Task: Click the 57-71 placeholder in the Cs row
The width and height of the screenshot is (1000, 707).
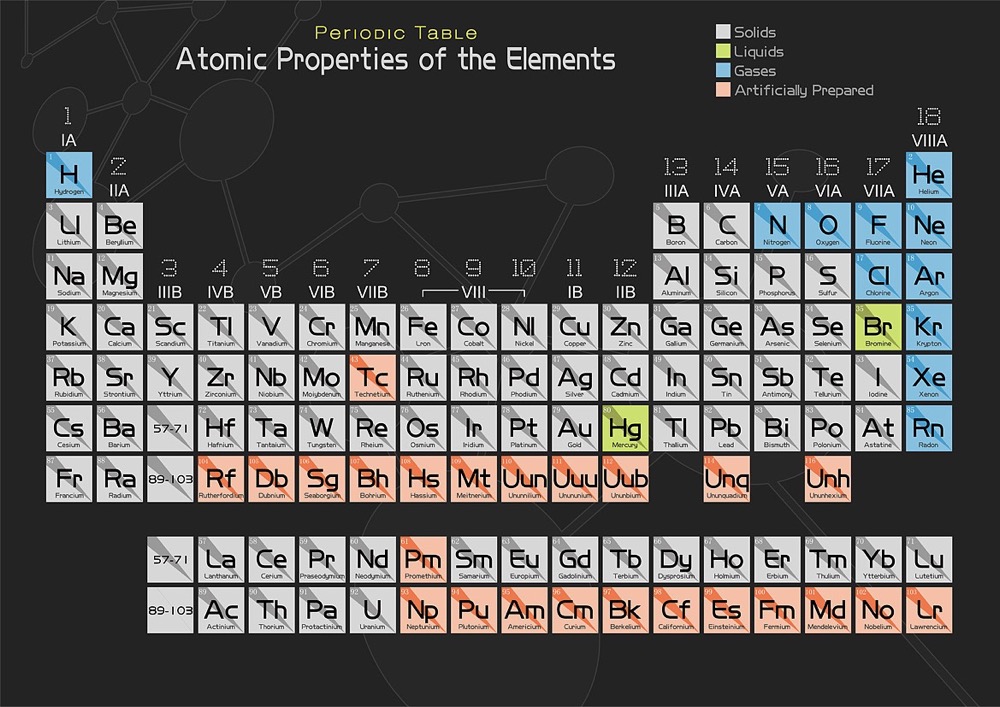Action: (x=170, y=427)
